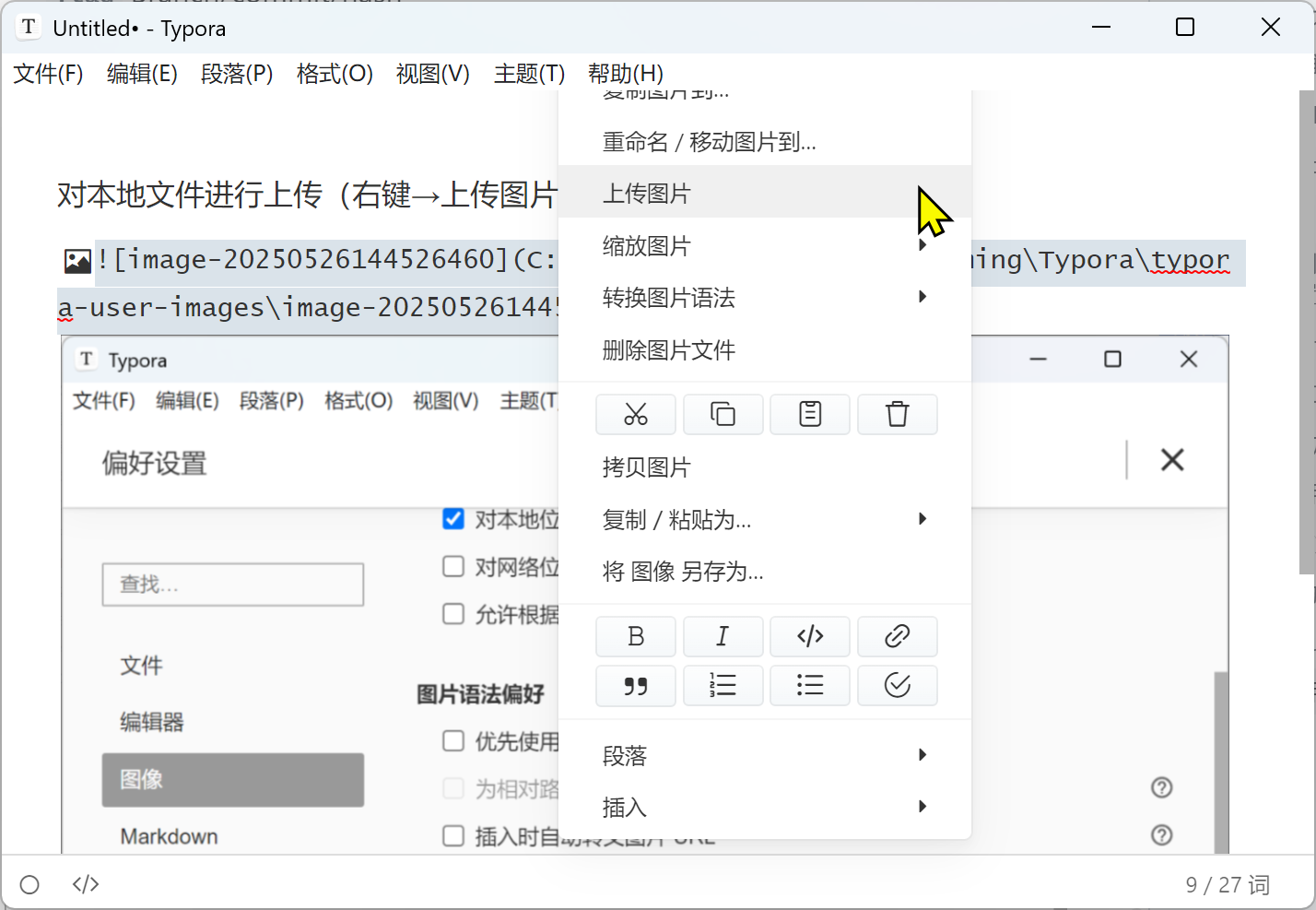The height and width of the screenshot is (910, 1316).
Task: Insert a blockquote using the quote icon
Action: (635, 686)
